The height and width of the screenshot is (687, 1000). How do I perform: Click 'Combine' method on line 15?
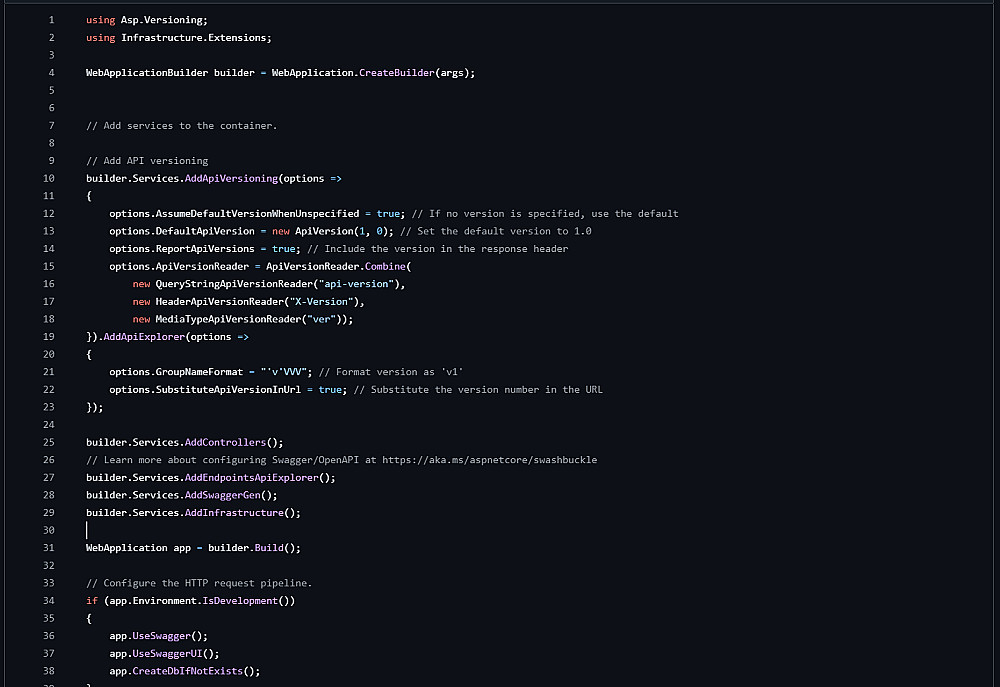385,266
